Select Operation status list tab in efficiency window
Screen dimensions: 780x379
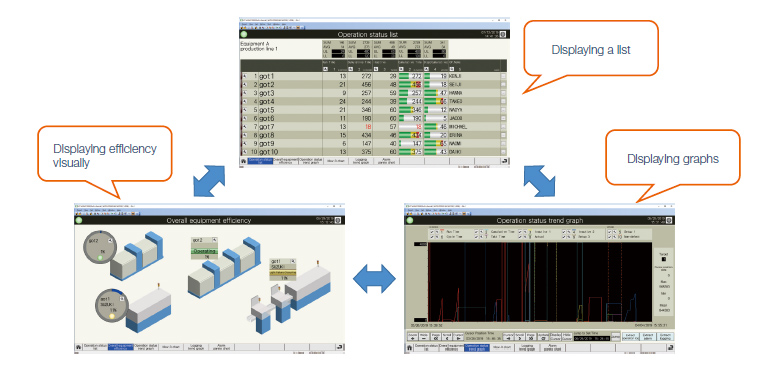click(95, 347)
